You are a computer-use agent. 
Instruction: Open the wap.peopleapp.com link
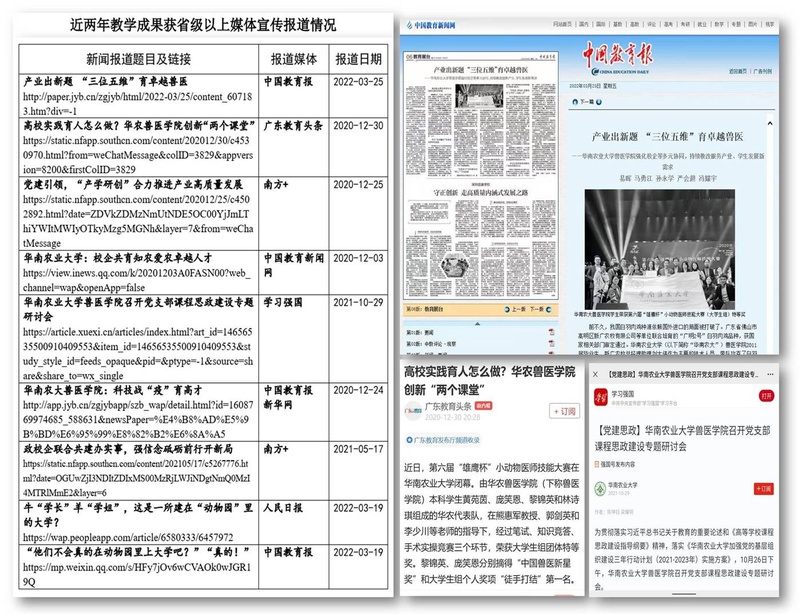[128, 537]
